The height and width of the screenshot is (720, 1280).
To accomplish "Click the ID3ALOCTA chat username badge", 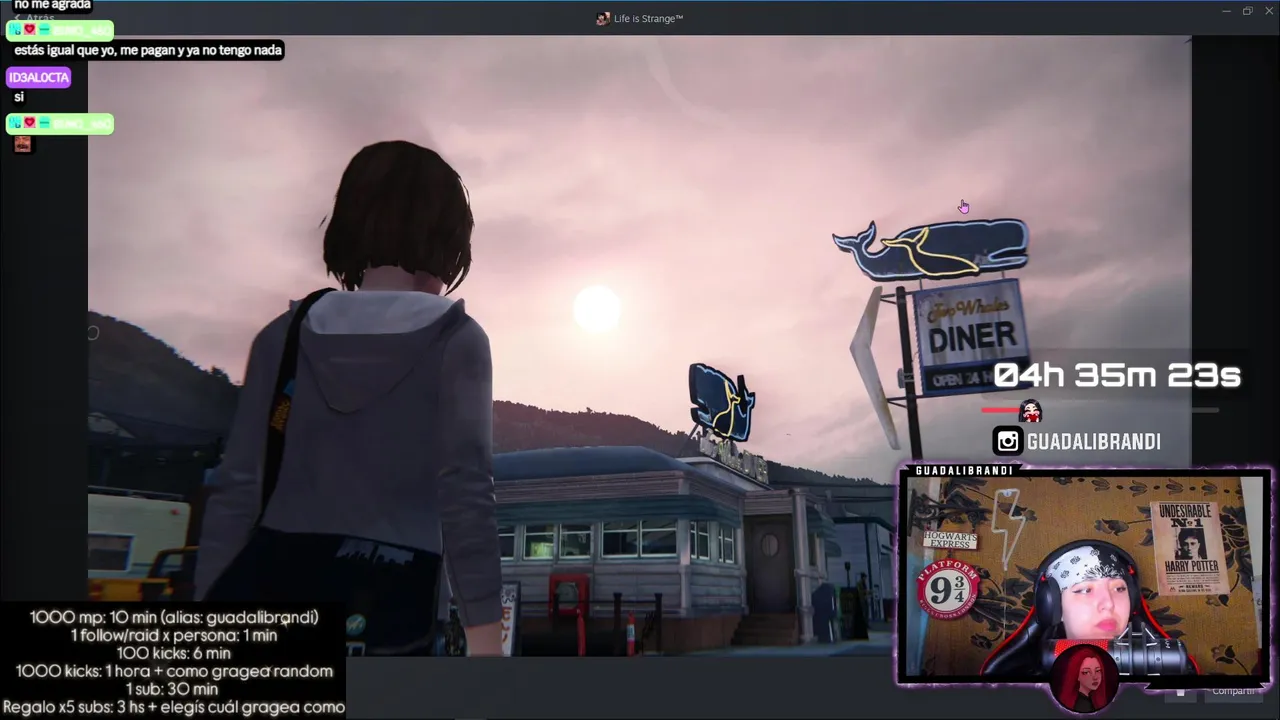I will 39,77.
